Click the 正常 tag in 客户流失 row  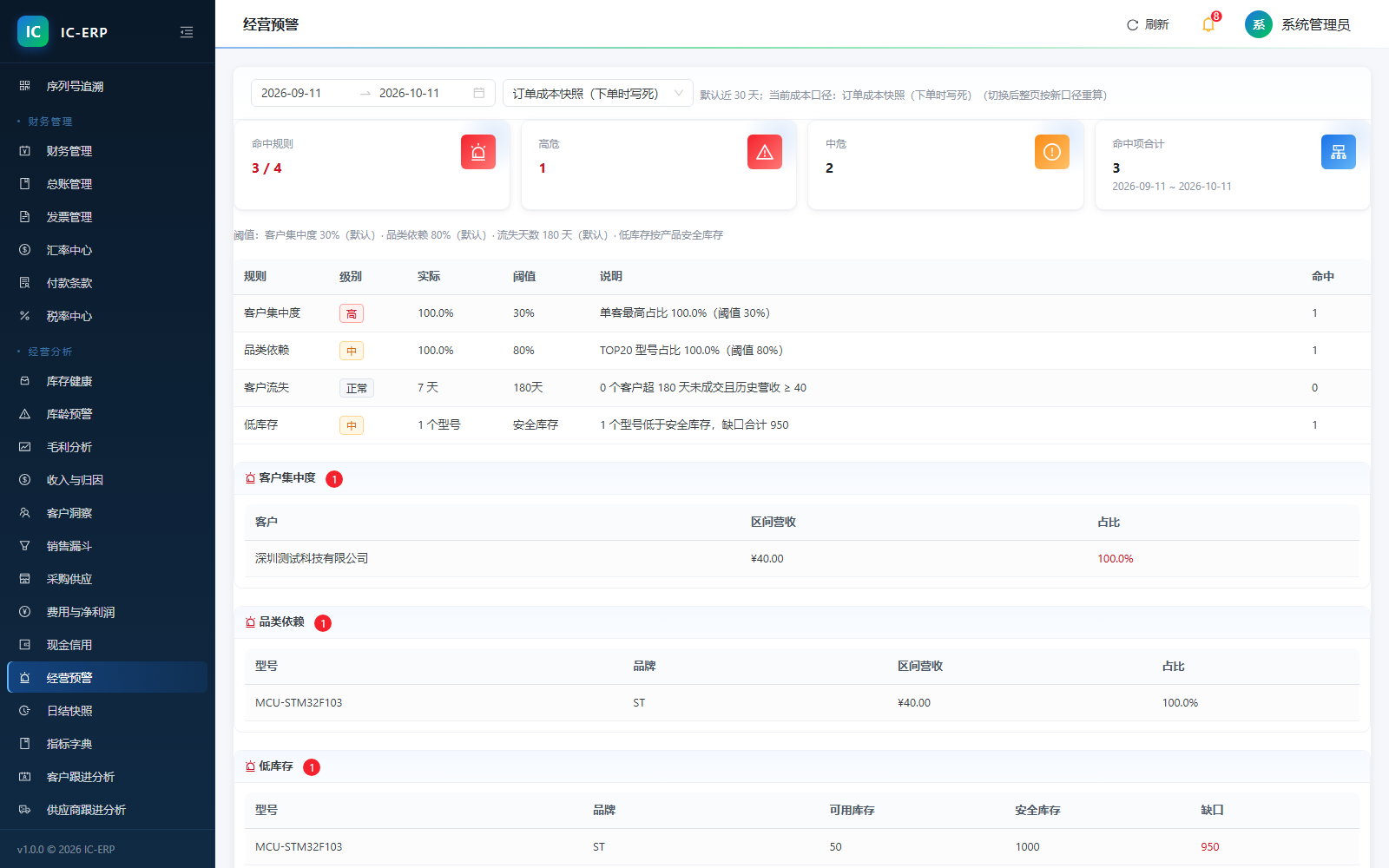(357, 388)
